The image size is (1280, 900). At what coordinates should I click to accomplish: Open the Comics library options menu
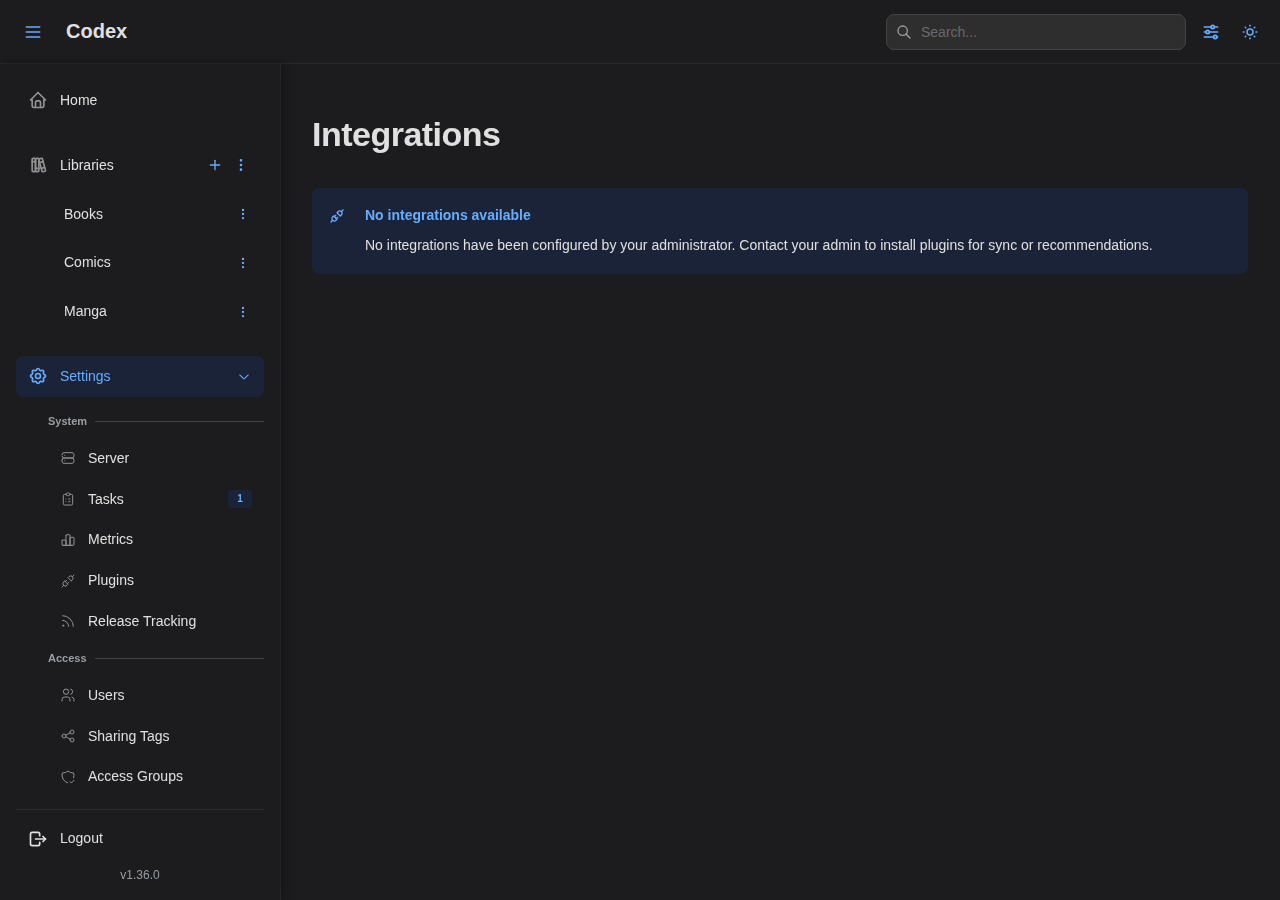click(242, 263)
